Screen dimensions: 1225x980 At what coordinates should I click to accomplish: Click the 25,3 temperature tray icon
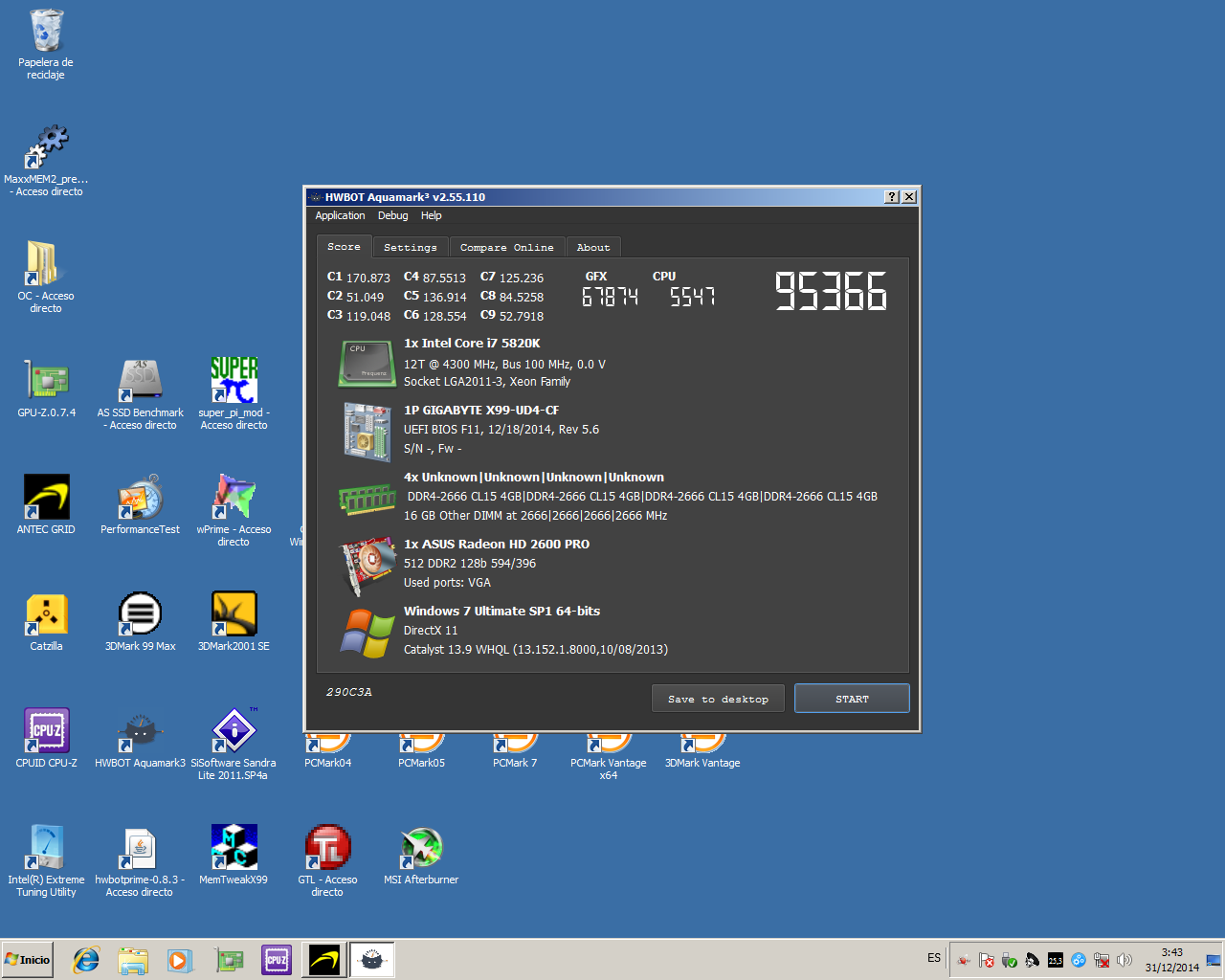1055,960
